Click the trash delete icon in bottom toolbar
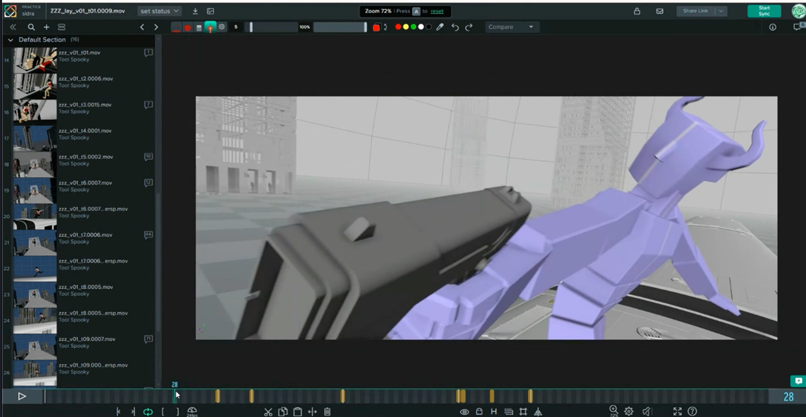The image size is (806, 417). (327, 411)
